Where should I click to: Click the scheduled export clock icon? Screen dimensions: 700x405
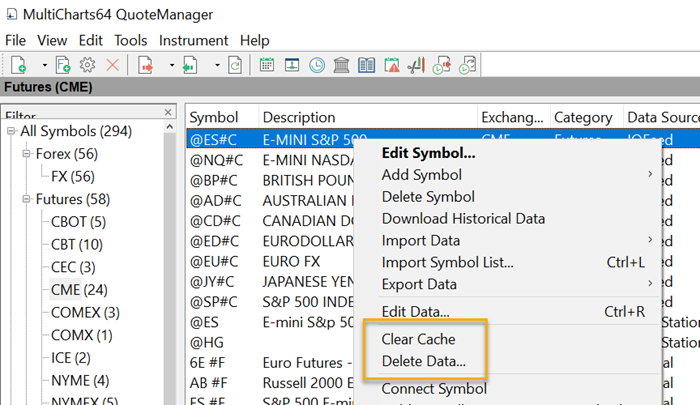[442, 65]
